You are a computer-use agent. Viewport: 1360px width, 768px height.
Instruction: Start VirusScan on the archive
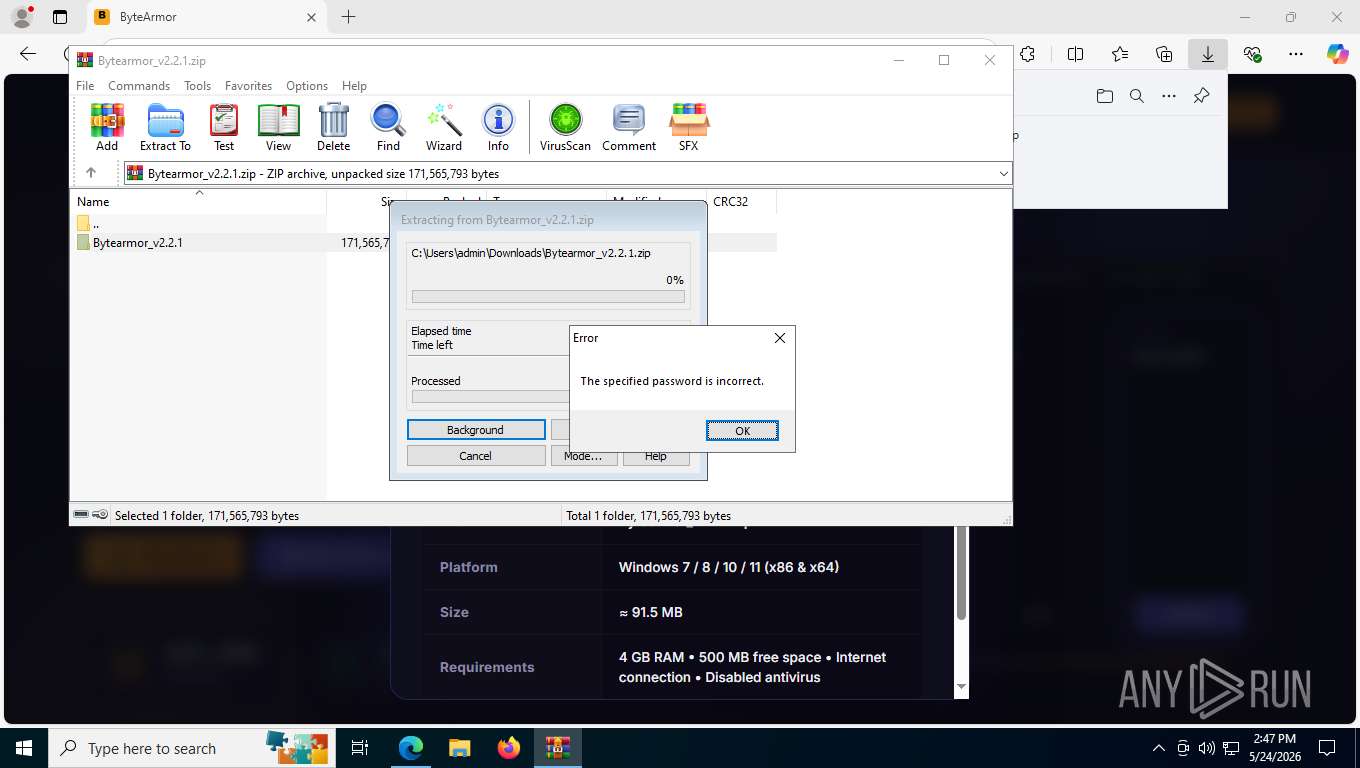tap(565, 127)
